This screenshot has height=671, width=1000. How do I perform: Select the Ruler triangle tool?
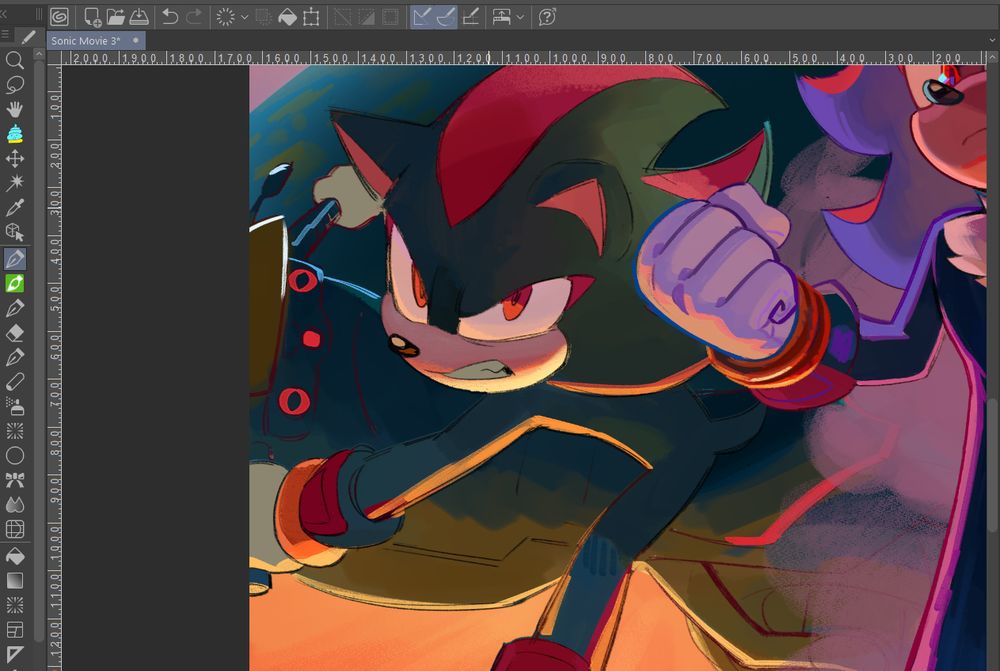(x=15, y=654)
